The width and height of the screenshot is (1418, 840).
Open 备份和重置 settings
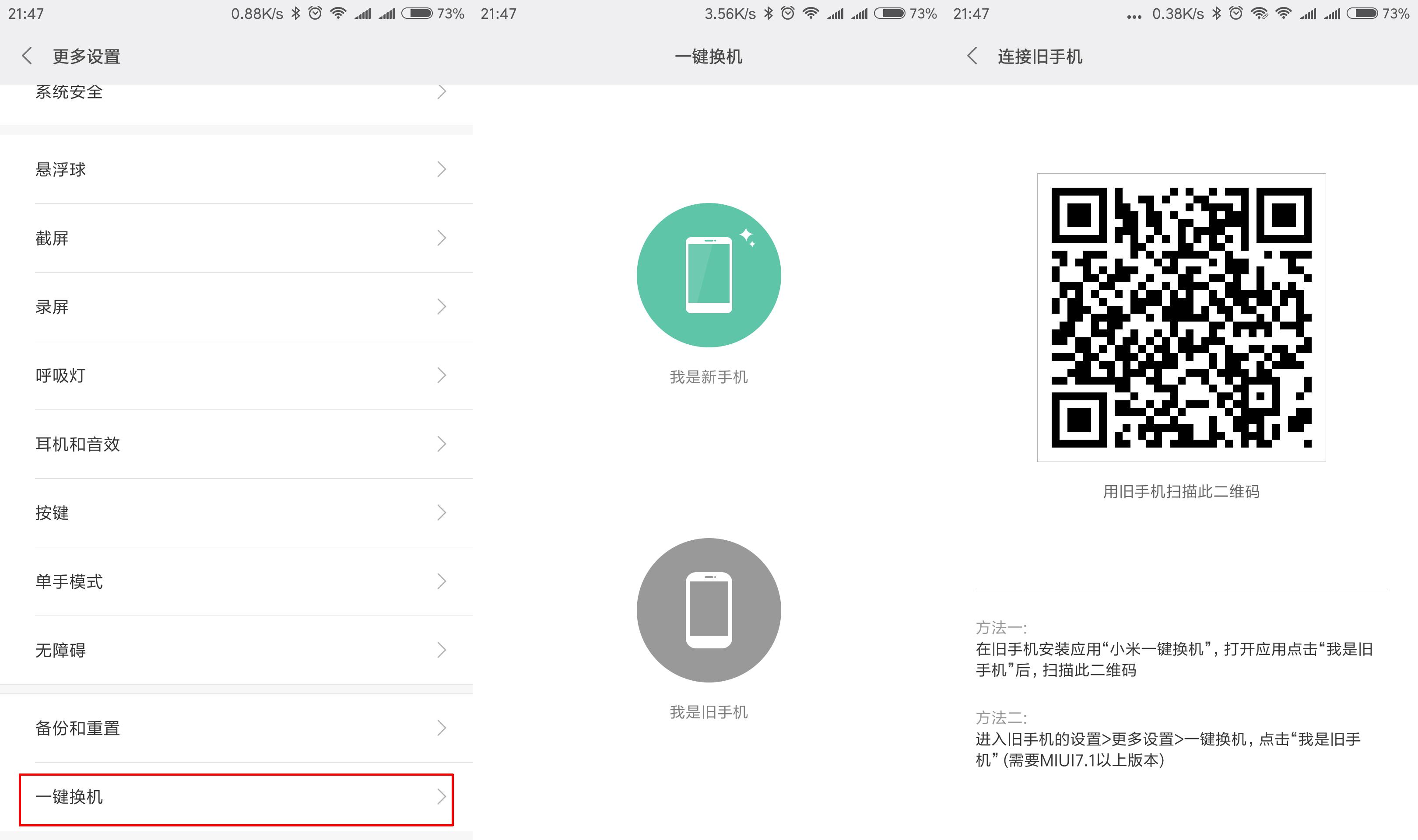tap(236, 728)
